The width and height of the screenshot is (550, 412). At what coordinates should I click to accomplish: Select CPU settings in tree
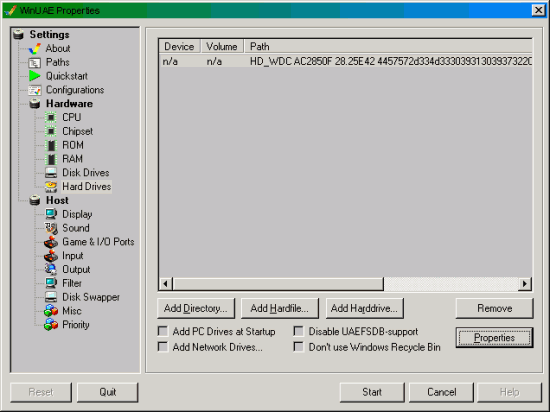(x=72, y=117)
